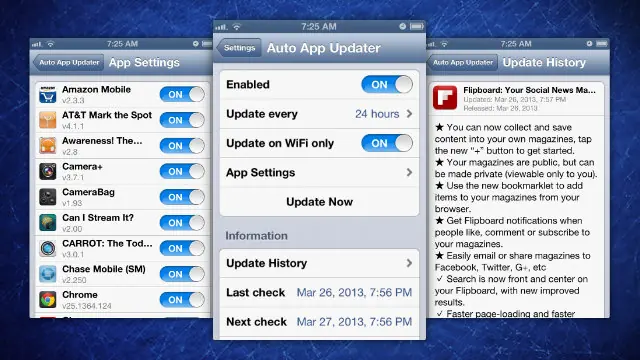Tap Auto App Updater title

(x=324, y=48)
